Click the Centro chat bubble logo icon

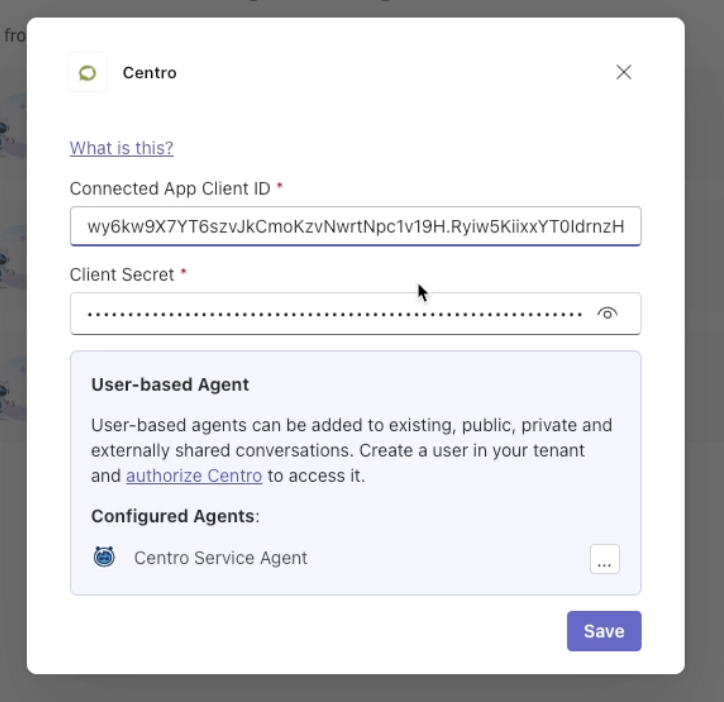click(x=88, y=73)
